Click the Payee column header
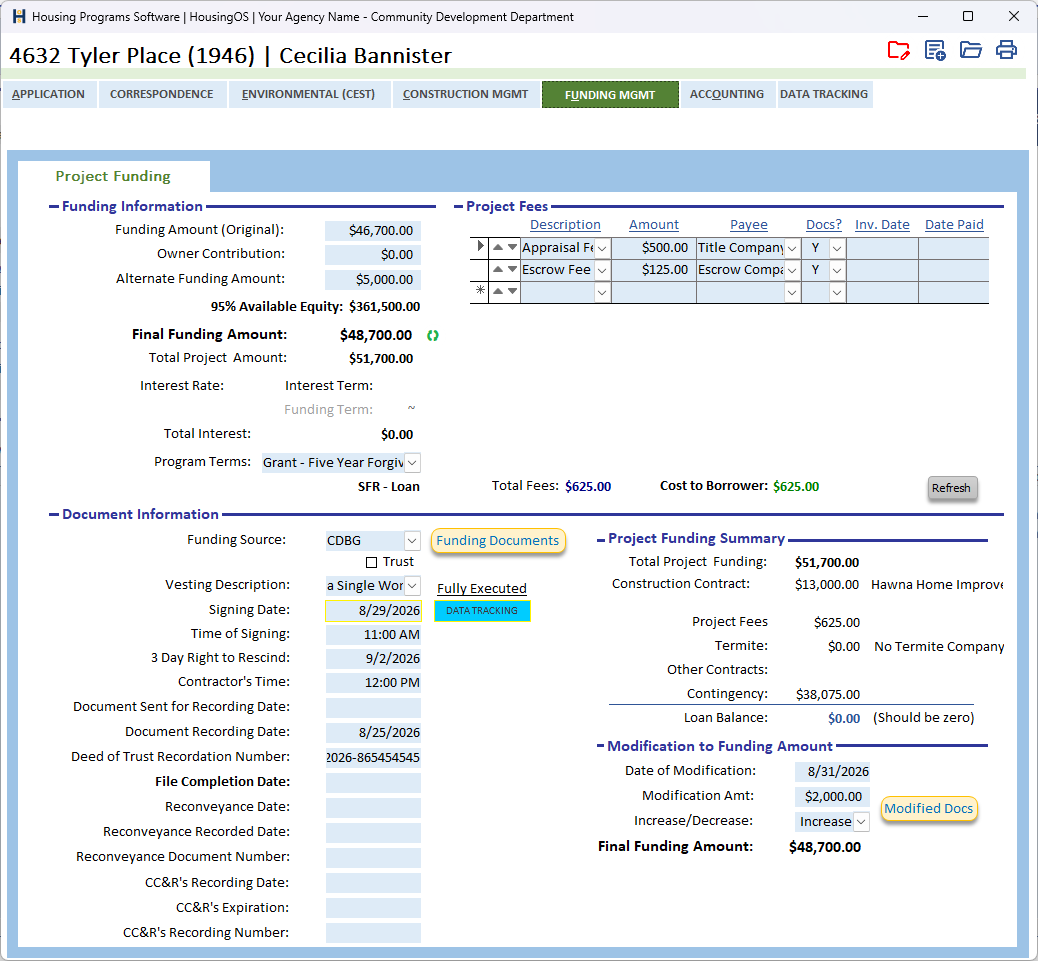 point(749,225)
